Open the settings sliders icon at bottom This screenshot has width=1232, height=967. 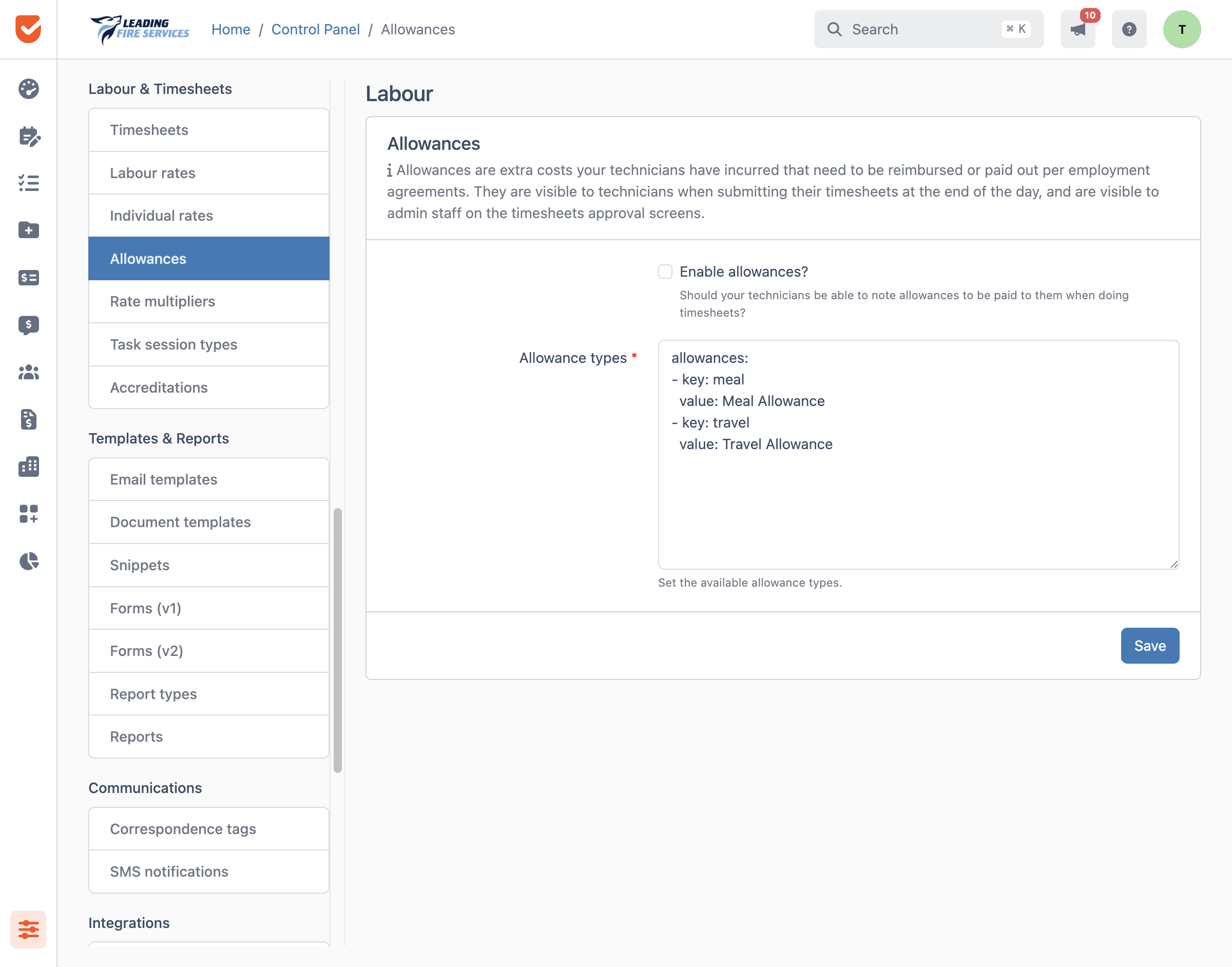pyautogui.click(x=28, y=929)
